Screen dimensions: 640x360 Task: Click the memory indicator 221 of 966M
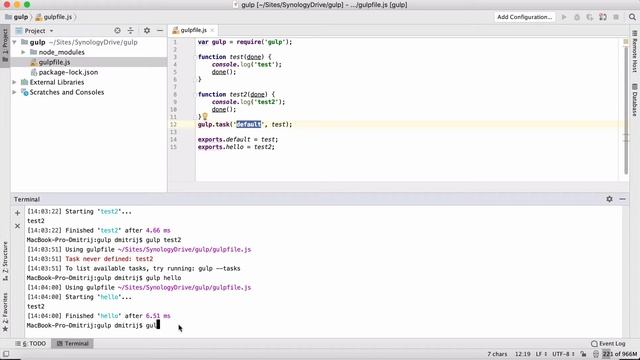pos(620,354)
